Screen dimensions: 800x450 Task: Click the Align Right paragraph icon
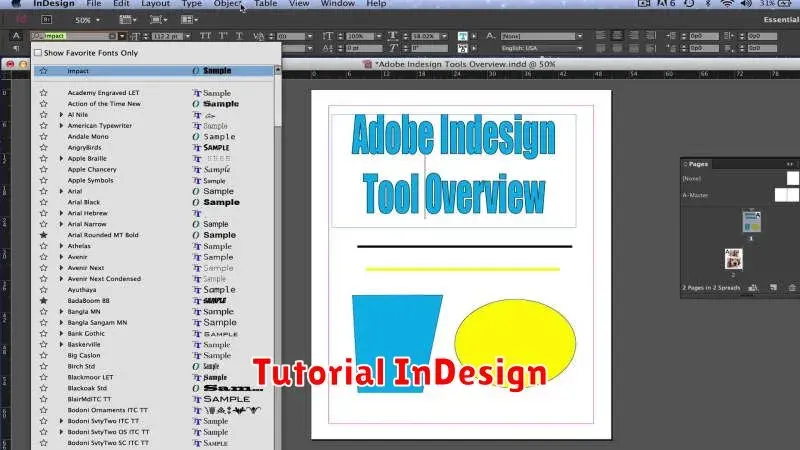pos(634,36)
